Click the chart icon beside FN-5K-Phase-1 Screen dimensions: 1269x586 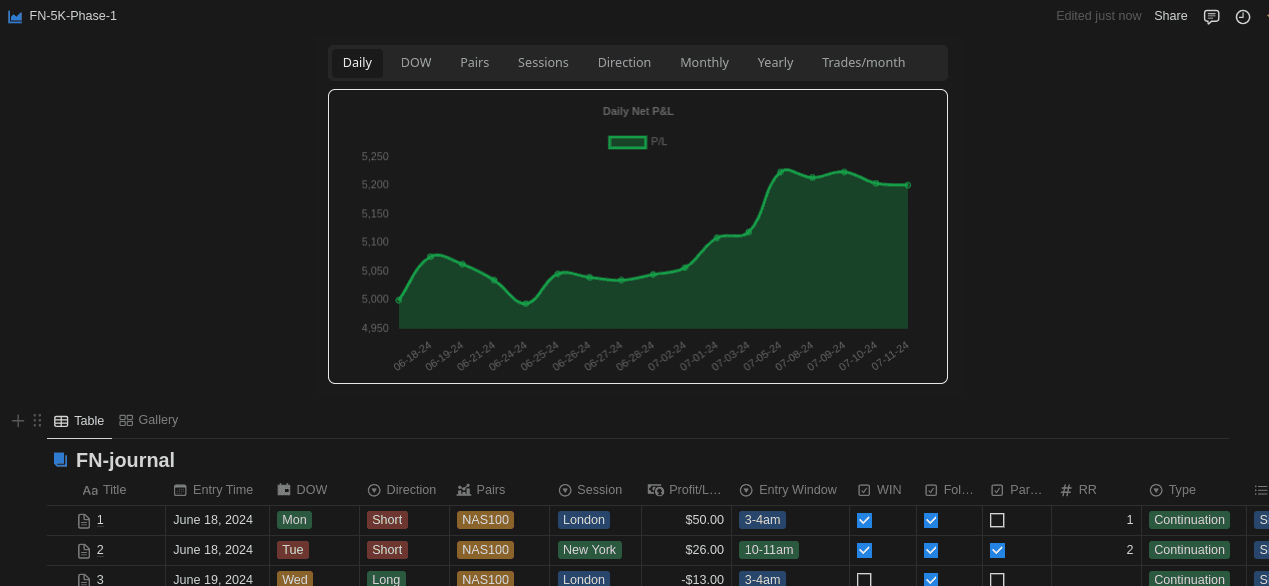(x=14, y=16)
